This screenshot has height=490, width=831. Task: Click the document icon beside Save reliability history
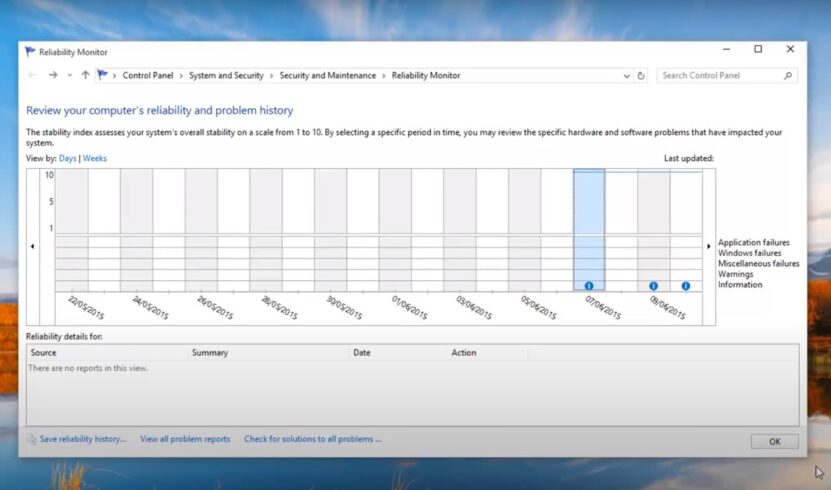[32, 439]
